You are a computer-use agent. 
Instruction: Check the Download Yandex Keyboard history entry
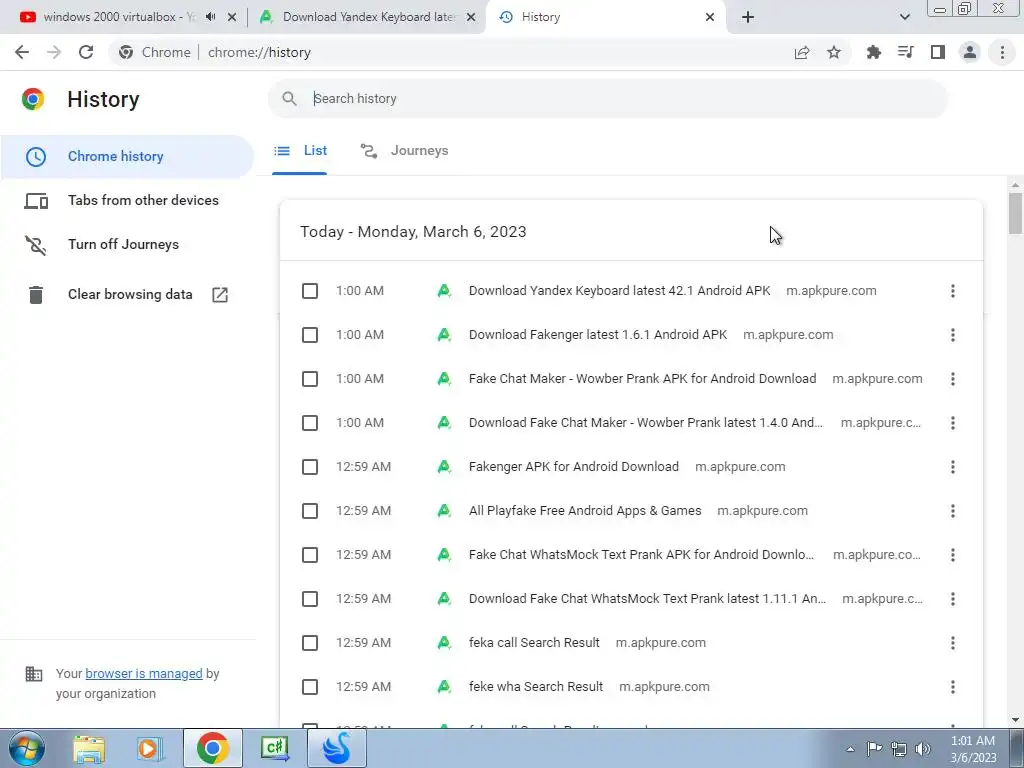click(310, 291)
